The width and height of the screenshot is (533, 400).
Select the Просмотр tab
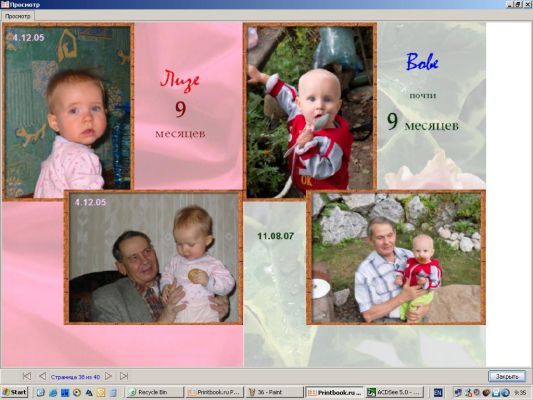pyautogui.click(x=18, y=16)
